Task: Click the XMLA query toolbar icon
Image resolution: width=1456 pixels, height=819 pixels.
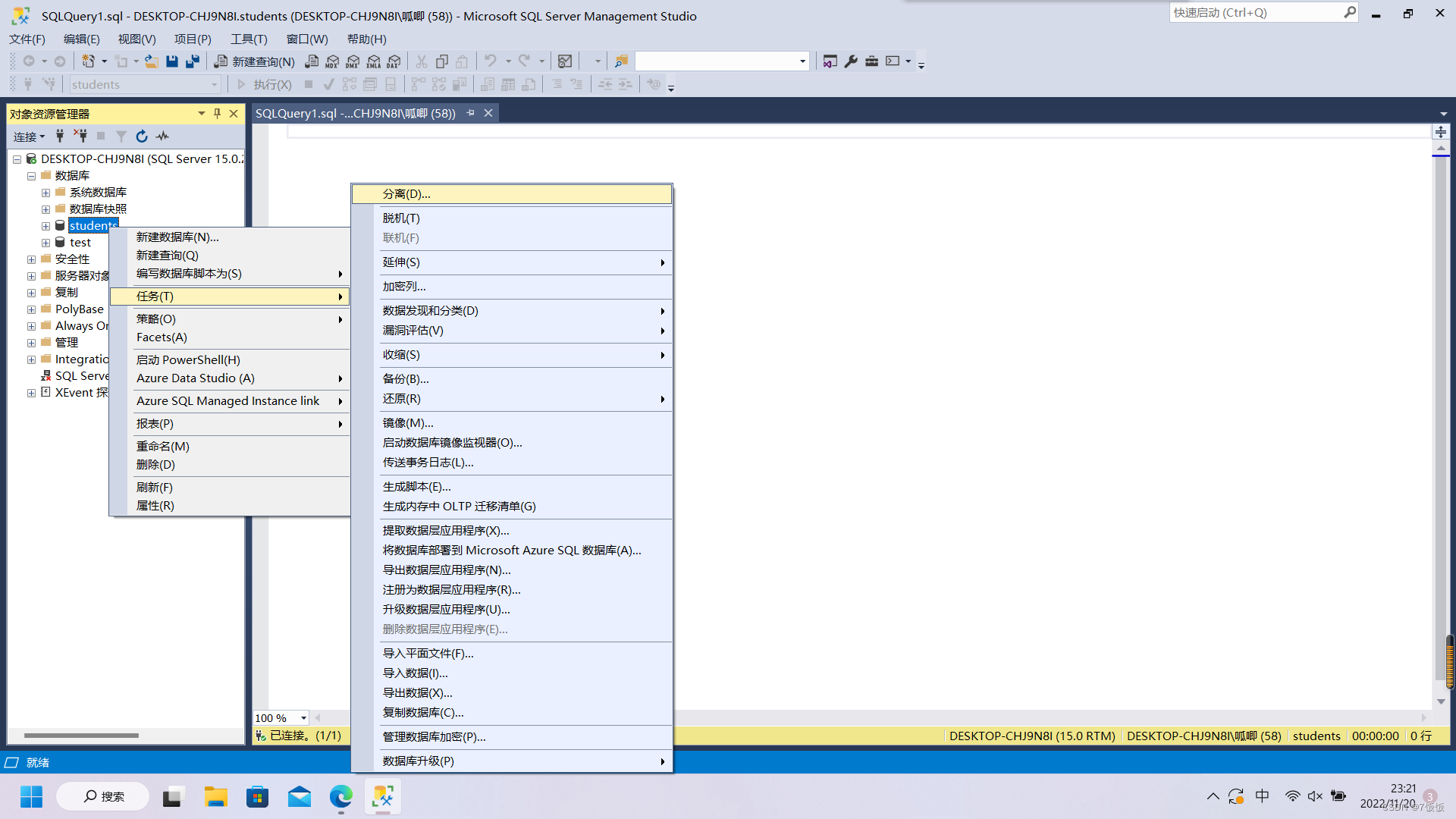Action: 373,61
